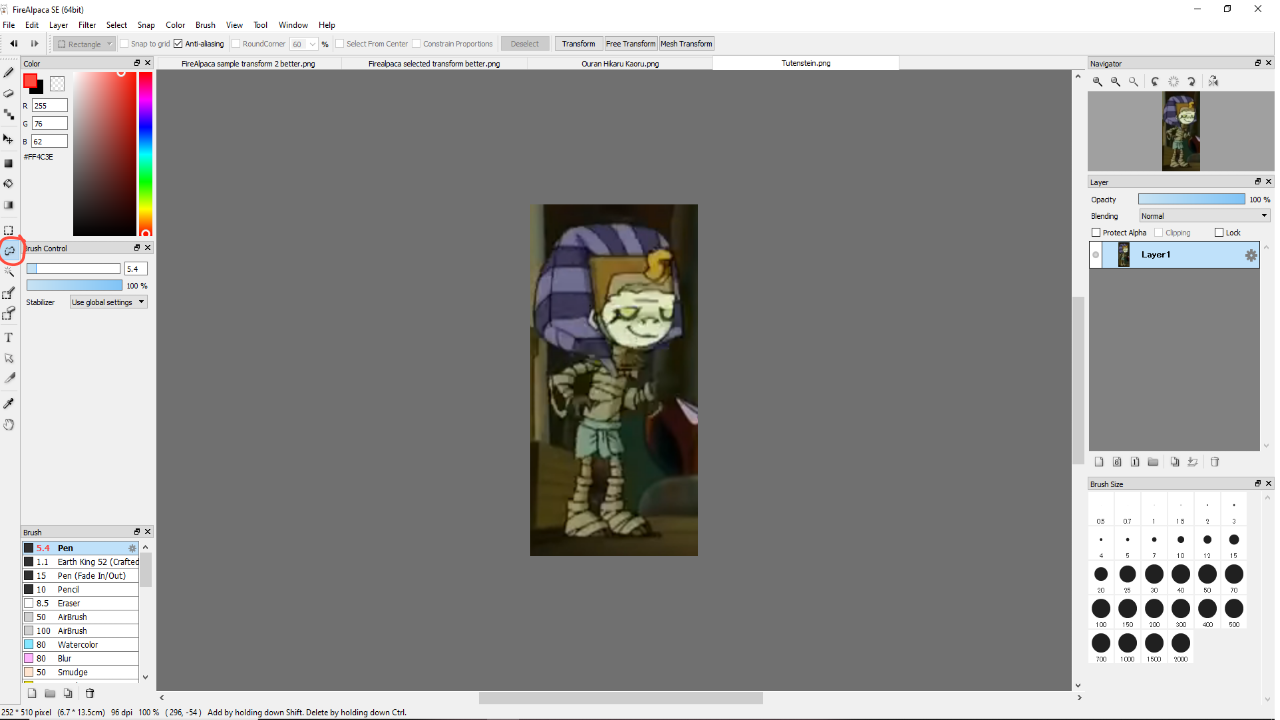Open the Filter menu
This screenshot has height=720, width=1280.
click(87, 25)
